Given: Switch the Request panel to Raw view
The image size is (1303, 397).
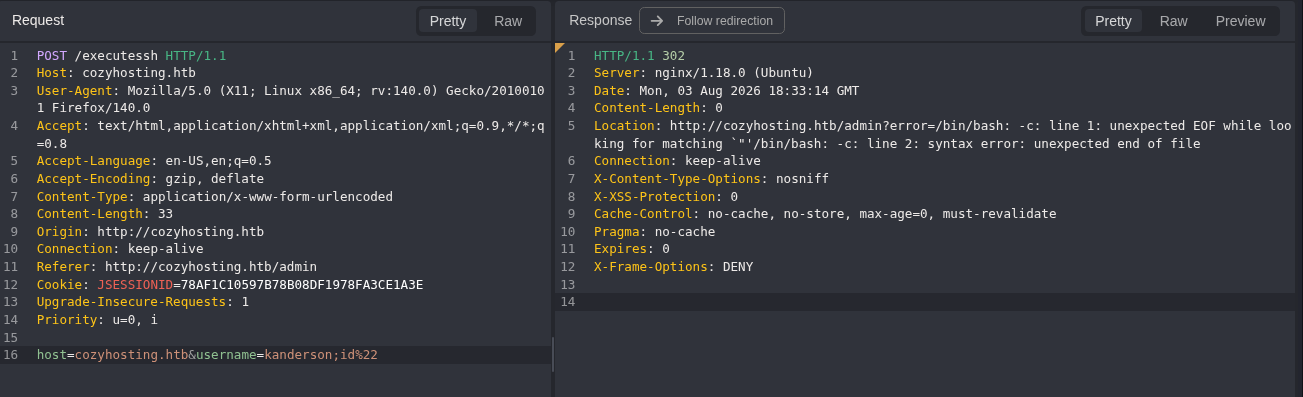Looking at the screenshot, I should [x=508, y=21].
